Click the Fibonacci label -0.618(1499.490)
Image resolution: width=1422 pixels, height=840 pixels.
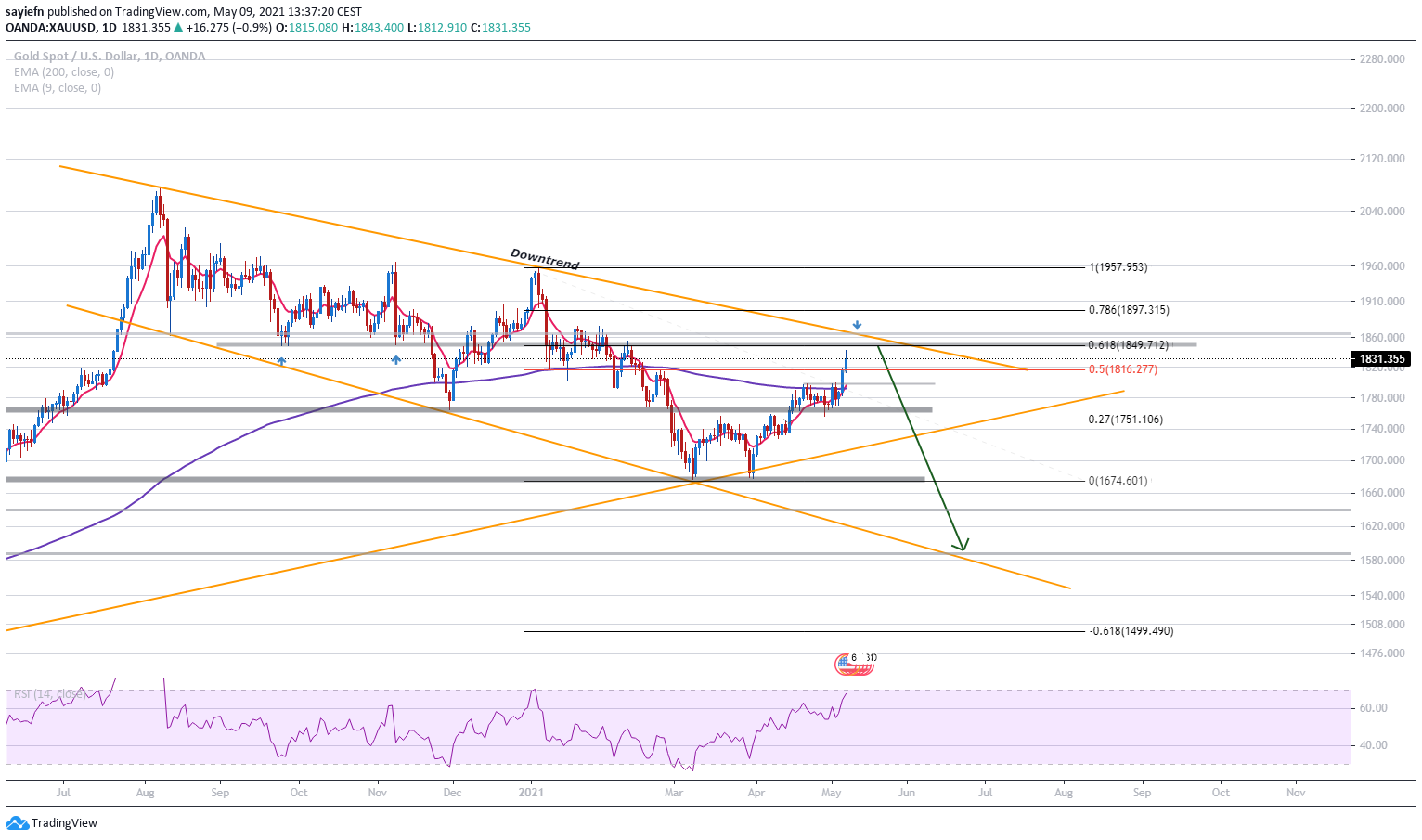pos(1131,631)
